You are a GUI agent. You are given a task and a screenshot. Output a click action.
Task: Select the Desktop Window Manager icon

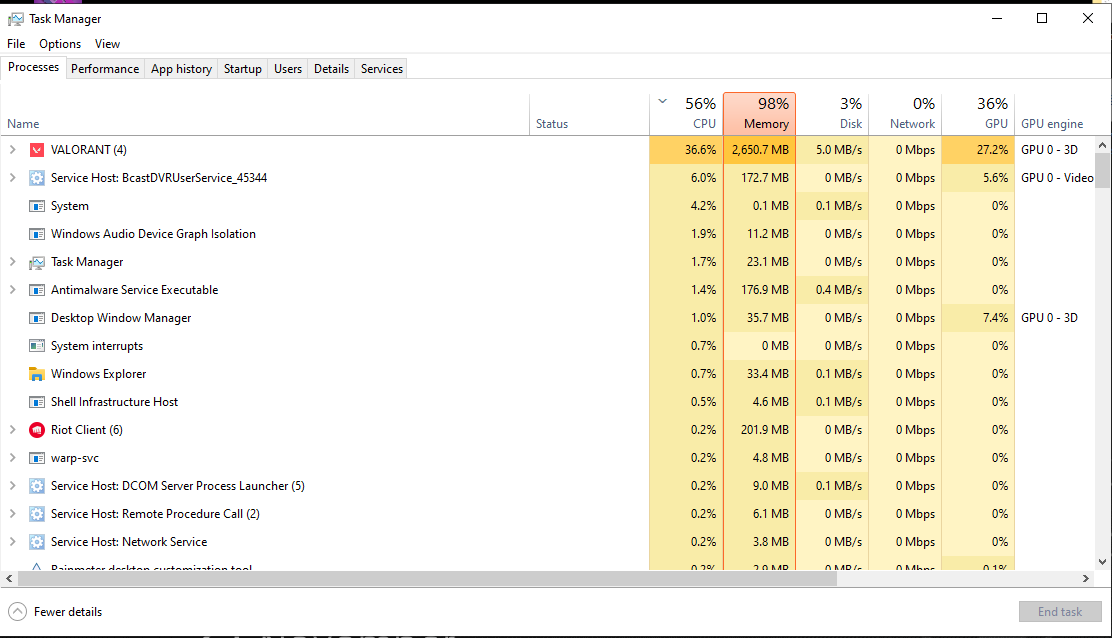point(37,318)
